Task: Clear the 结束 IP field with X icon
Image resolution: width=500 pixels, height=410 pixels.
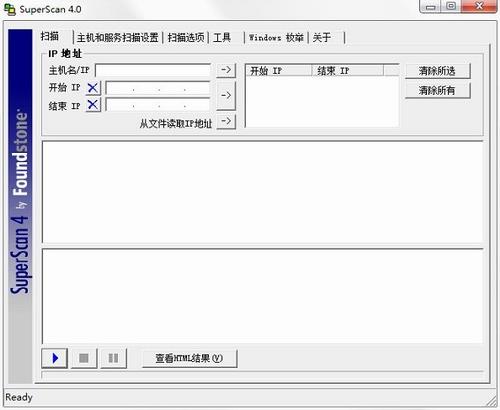Action: point(93,105)
